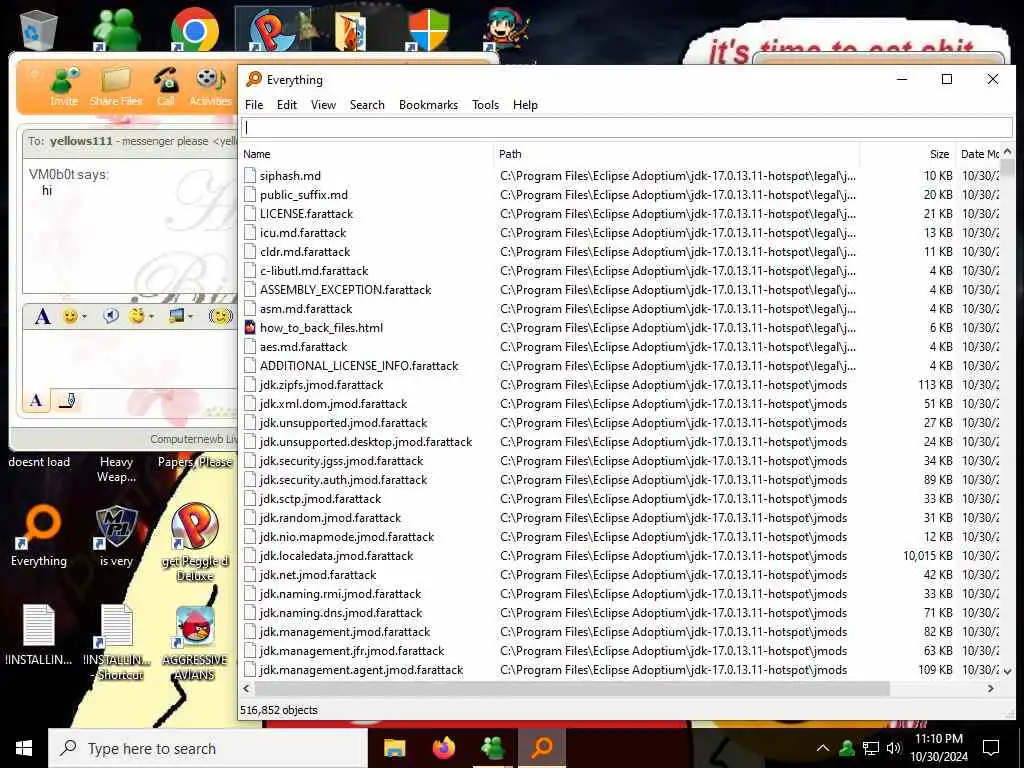The width and height of the screenshot is (1024, 768).
Task: Send a nudge with shaking smiley icon
Action: [221, 316]
